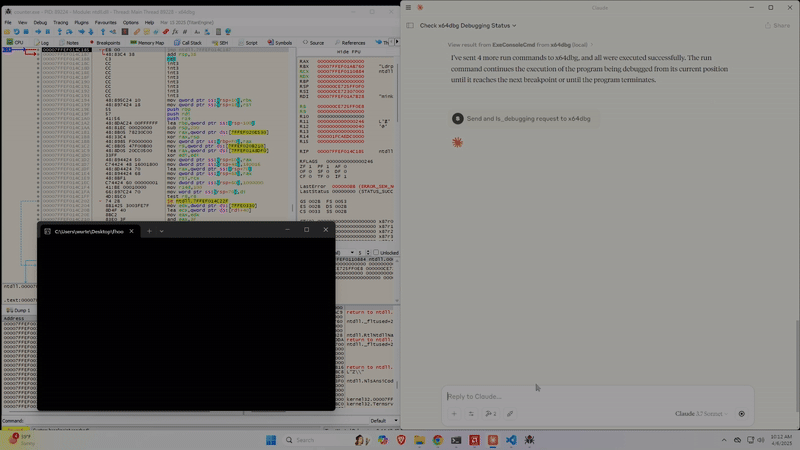Open file via x64dbg toolbar folder icon
This screenshot has height=450, width=800.
(x=7, y=32)
